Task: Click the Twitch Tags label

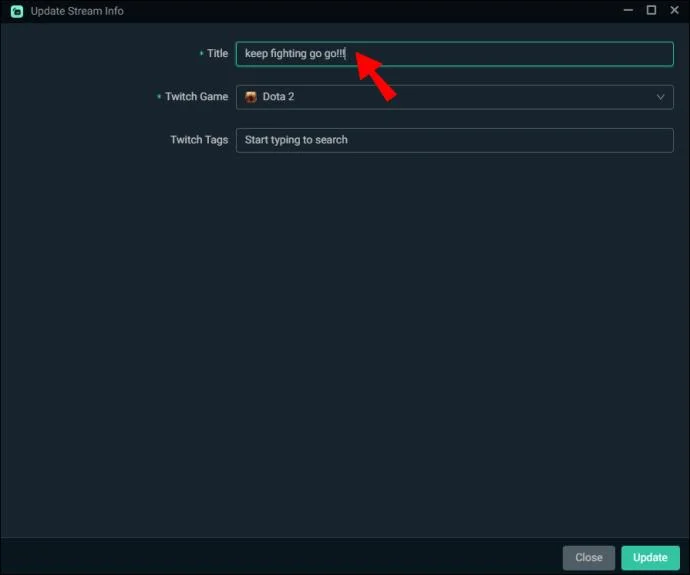Action: pyautogui.click(x=199, y=140)
